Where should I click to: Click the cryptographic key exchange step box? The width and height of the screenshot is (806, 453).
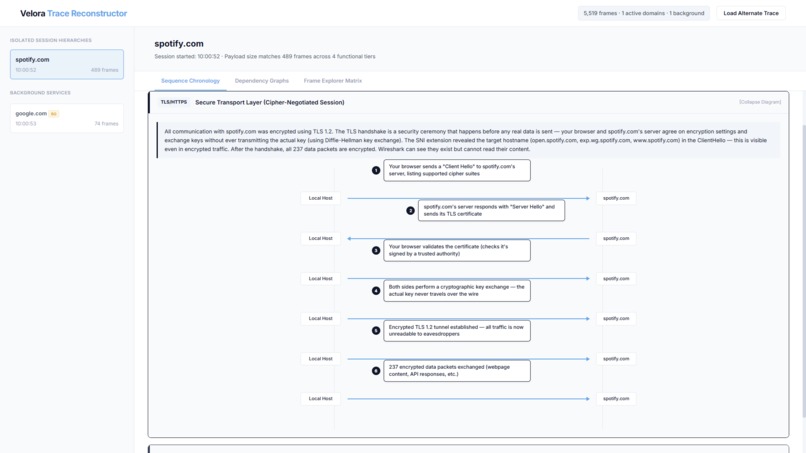(457, 291)
